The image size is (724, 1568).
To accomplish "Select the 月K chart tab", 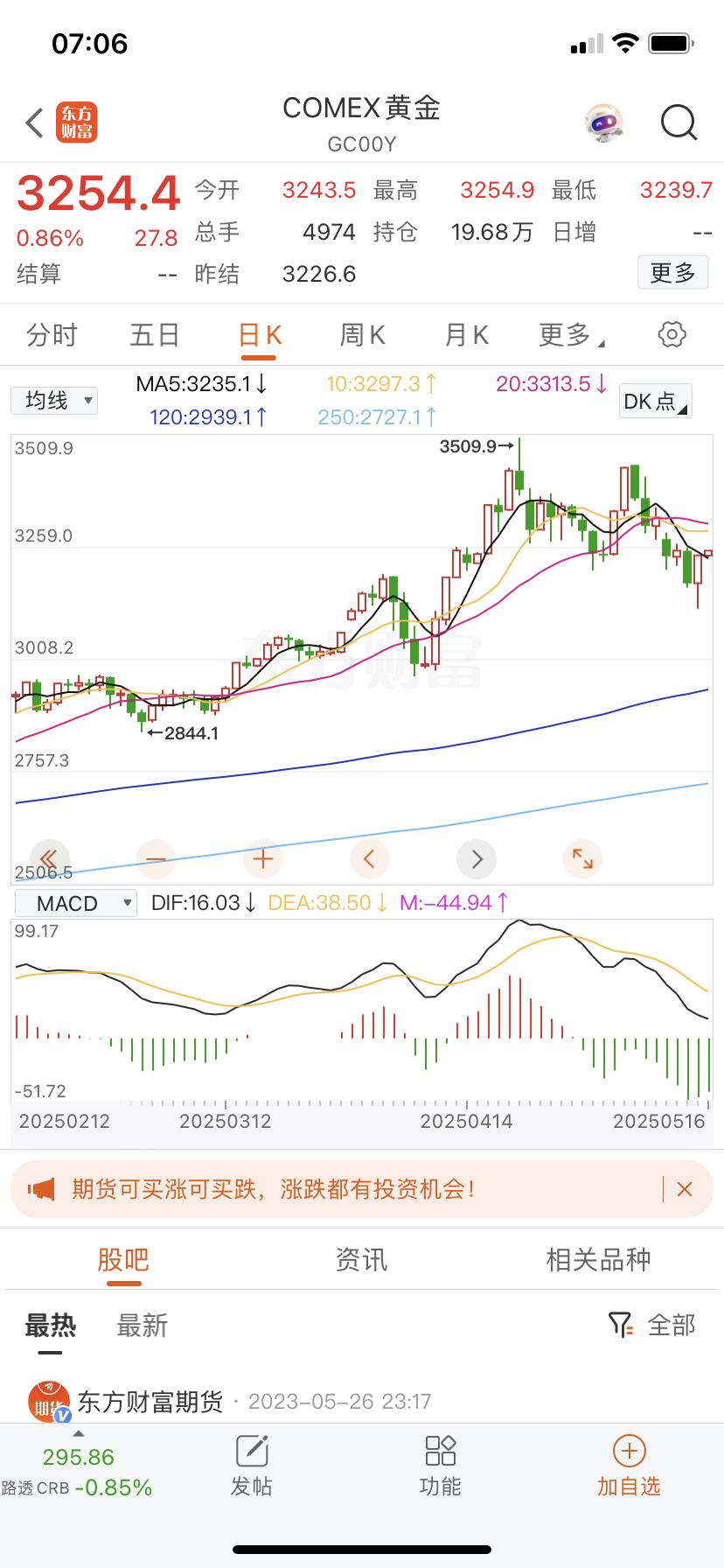I will coord(467,334).
